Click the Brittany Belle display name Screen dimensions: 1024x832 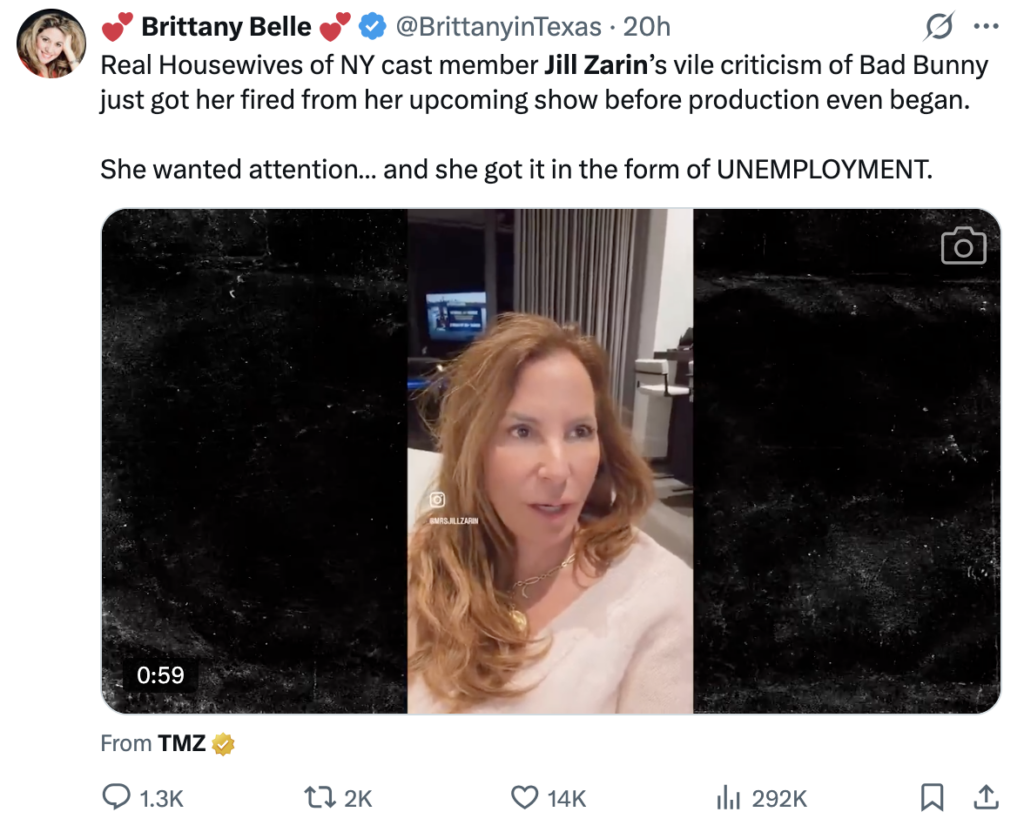226,27
